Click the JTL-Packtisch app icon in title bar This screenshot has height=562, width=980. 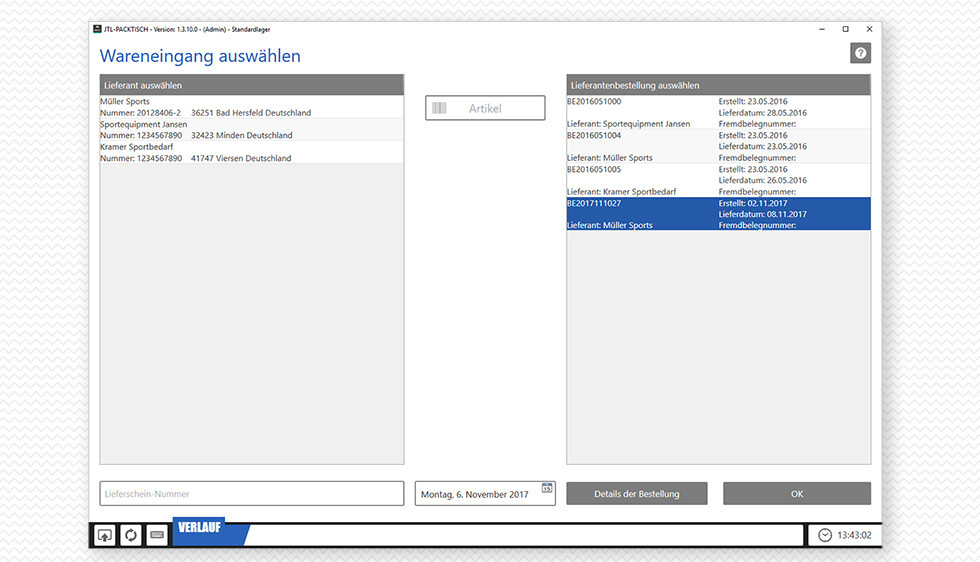pyautogui.click(x=97, y=29)
